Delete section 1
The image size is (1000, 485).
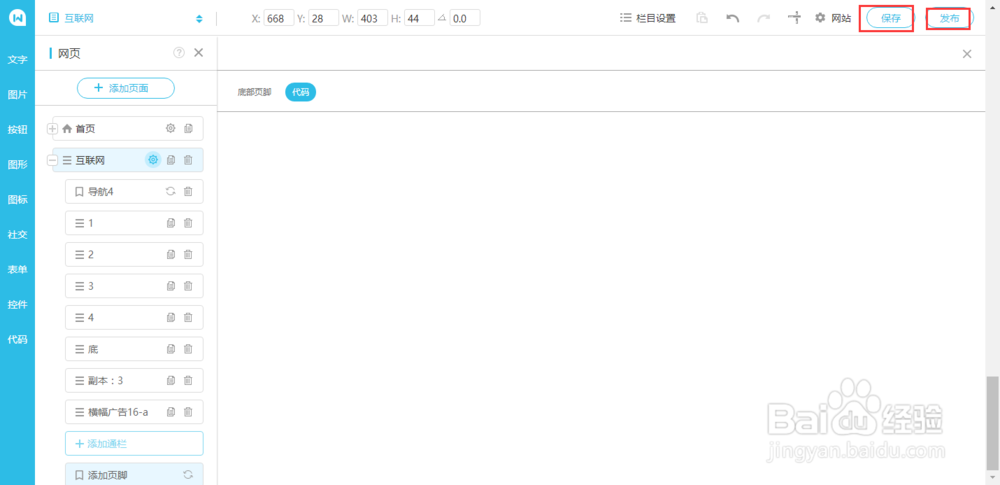[x=188, y=223]
